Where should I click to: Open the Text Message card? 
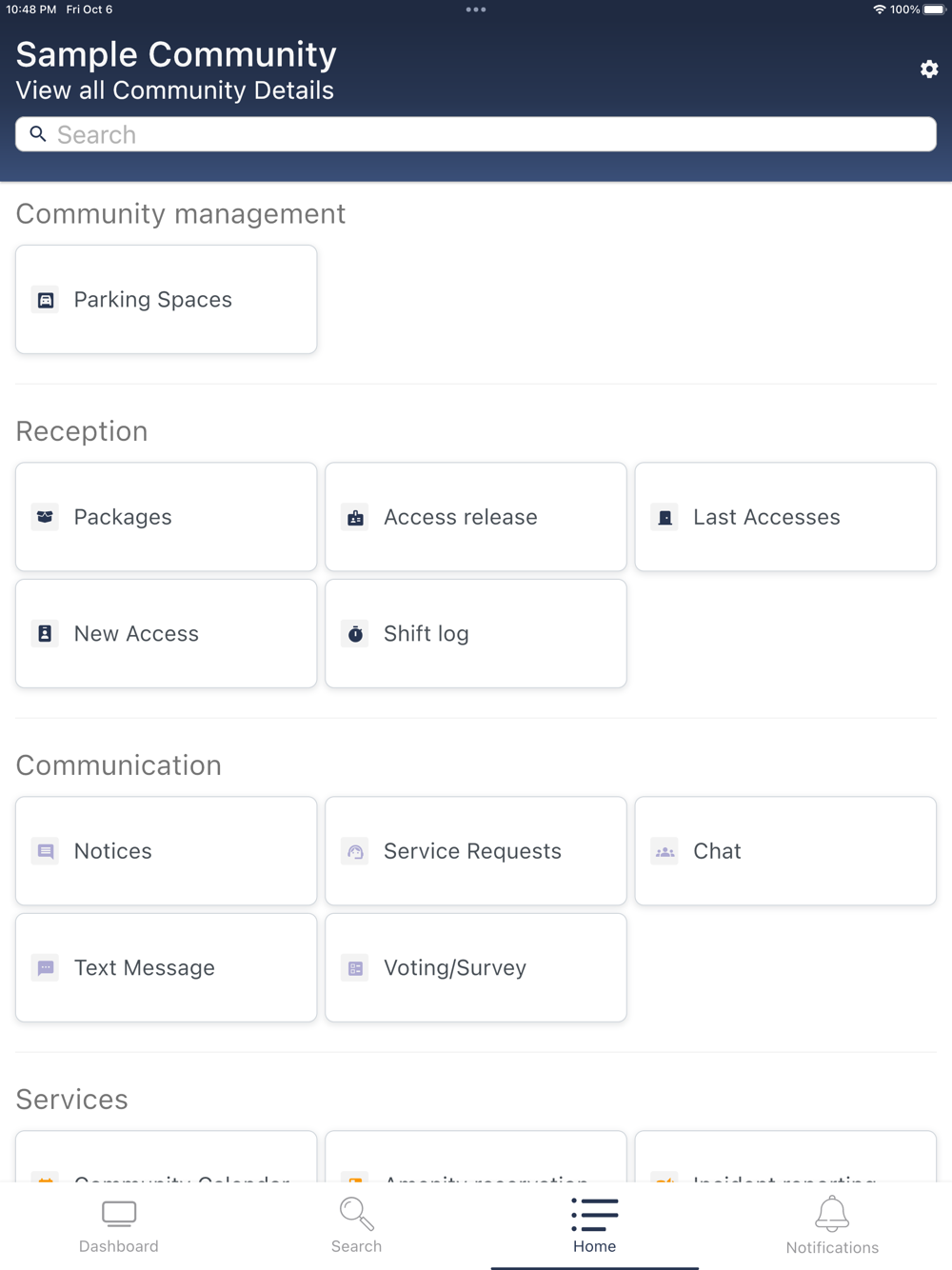[167, 968]
